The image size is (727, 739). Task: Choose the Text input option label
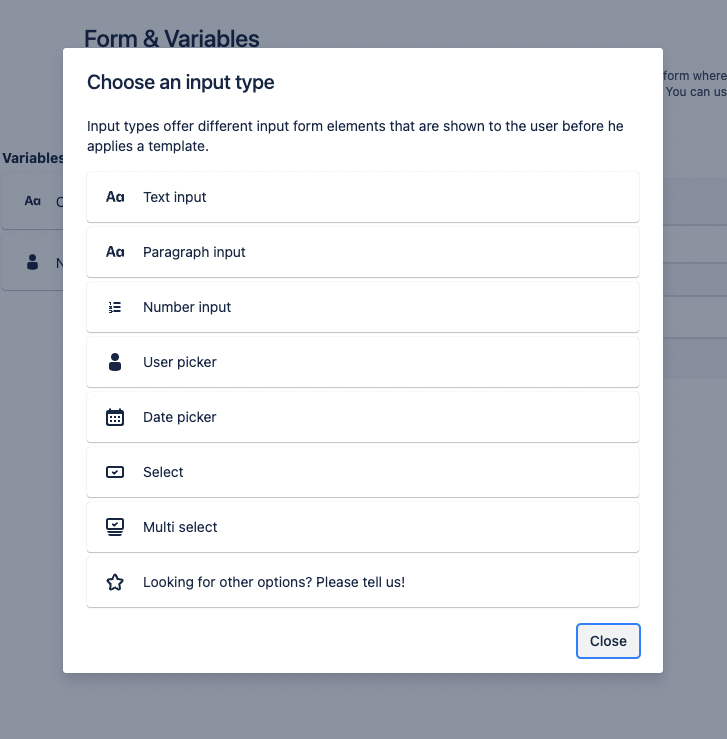pyautogui.click(x=175, y=197)
